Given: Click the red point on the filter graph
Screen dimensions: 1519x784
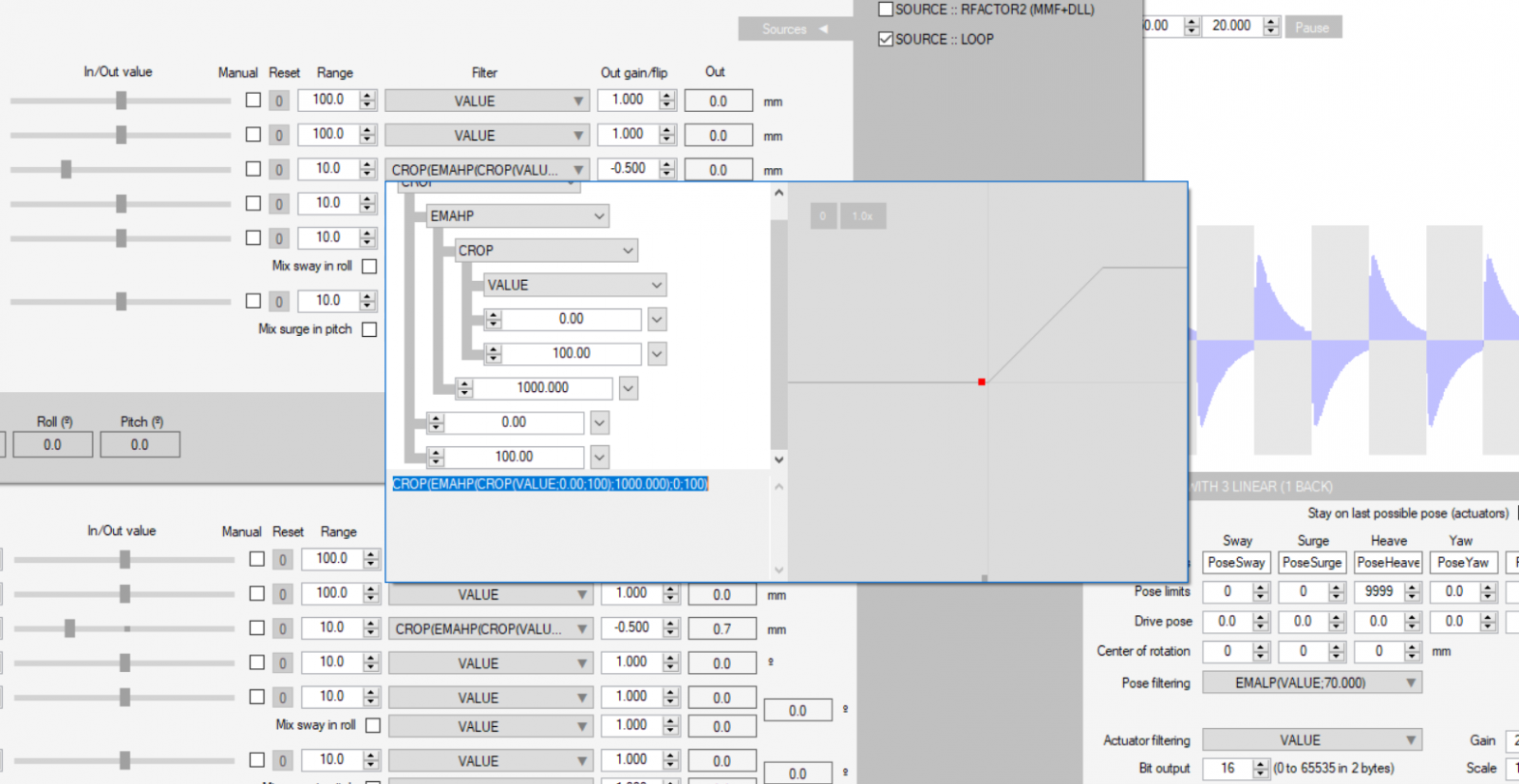Looking at the screenshot, I should 982,382.
